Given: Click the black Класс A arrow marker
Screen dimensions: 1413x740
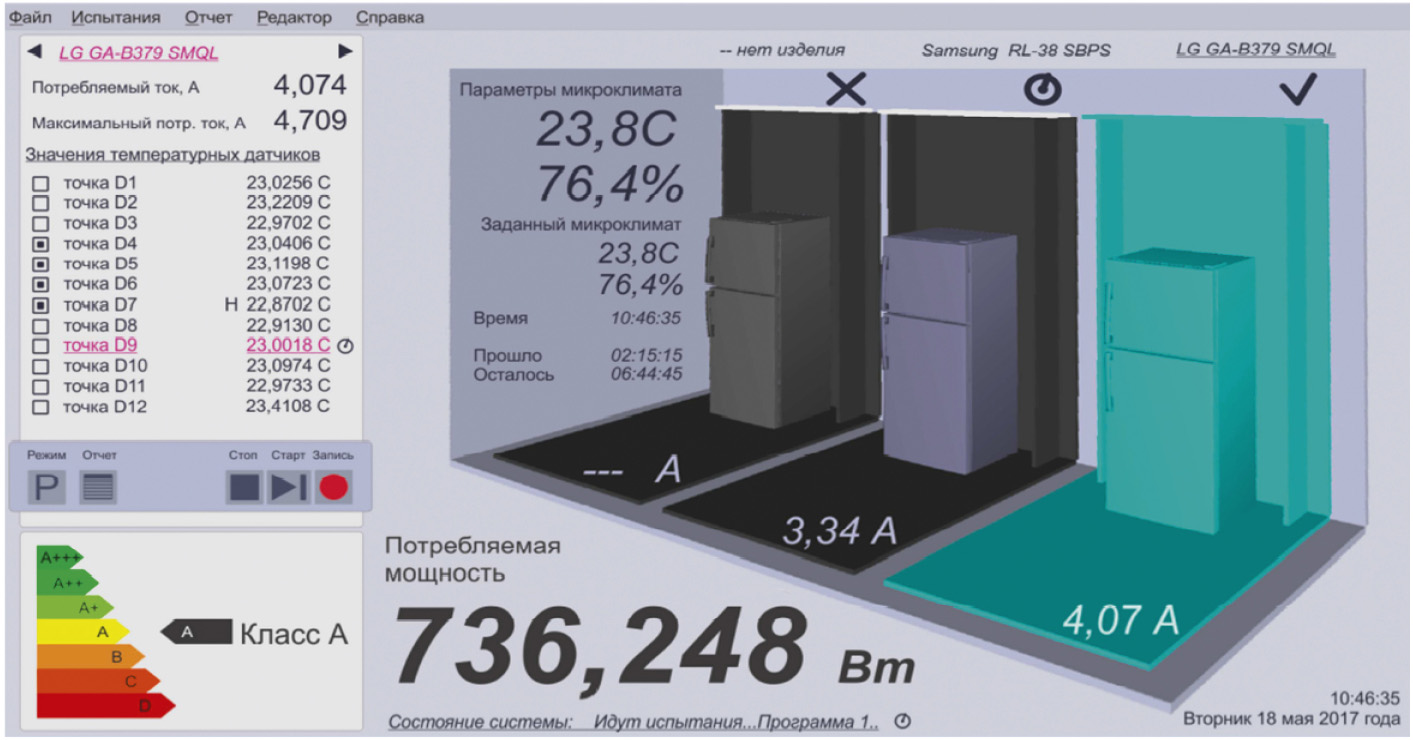Looking at the screenshot, I should click(x=196, y=632).
